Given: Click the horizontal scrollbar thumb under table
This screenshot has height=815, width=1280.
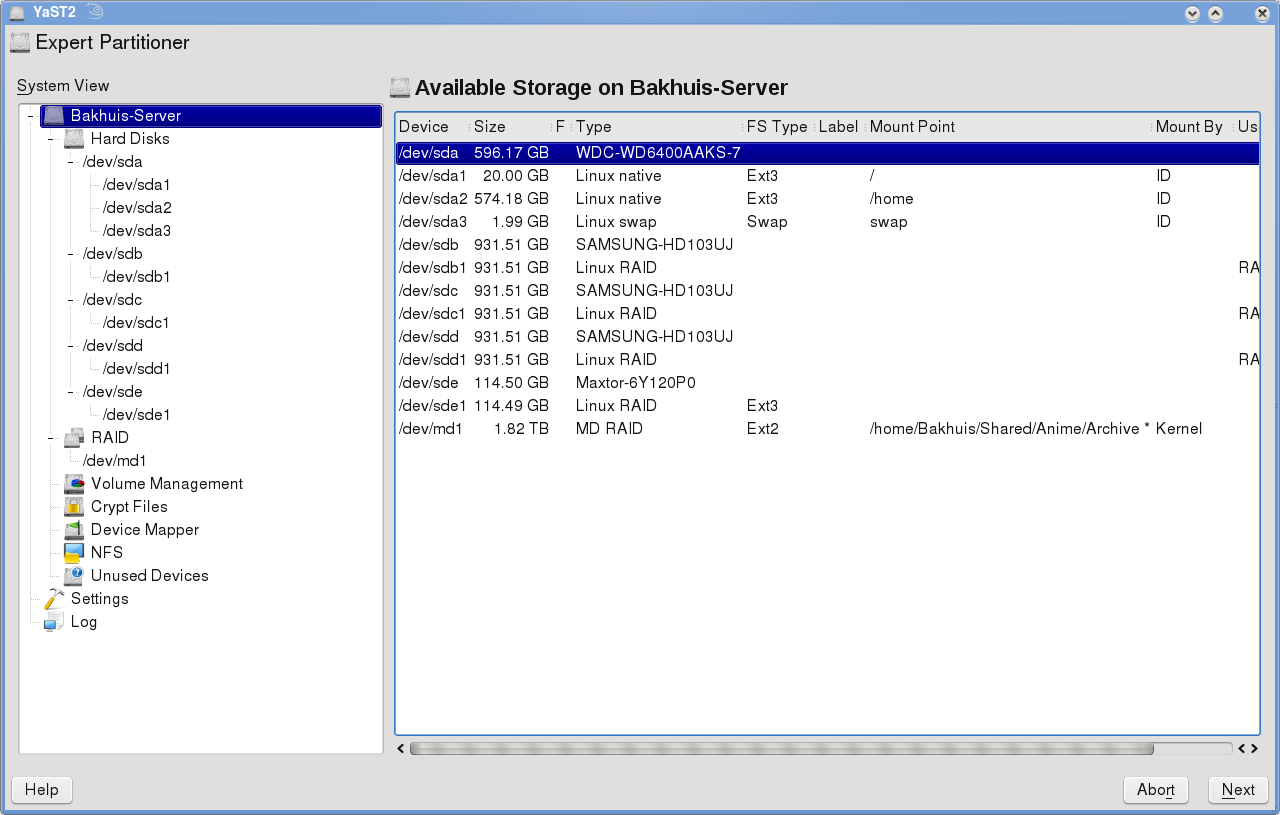Looking at the screenshot, I should (x=781, y=748).
